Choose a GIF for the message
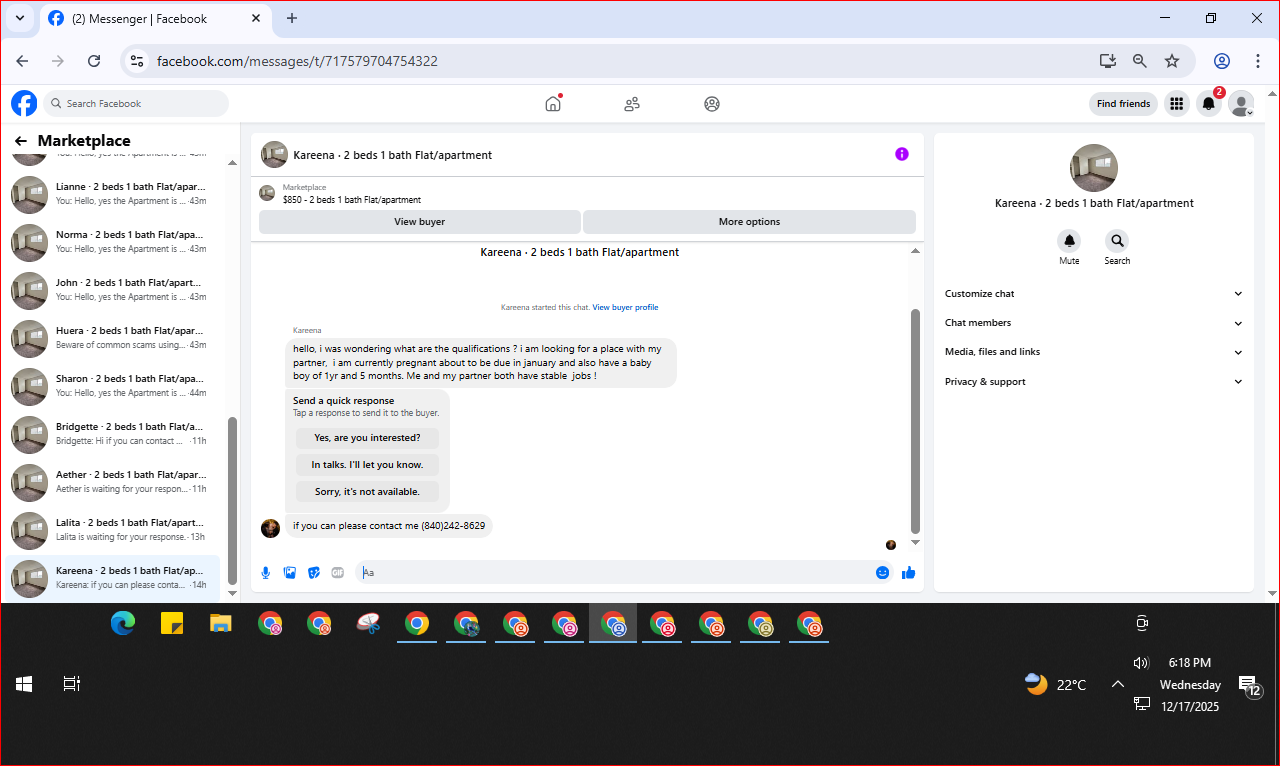The width and height of the screenshot is (1280, 766). coord(338,573)
